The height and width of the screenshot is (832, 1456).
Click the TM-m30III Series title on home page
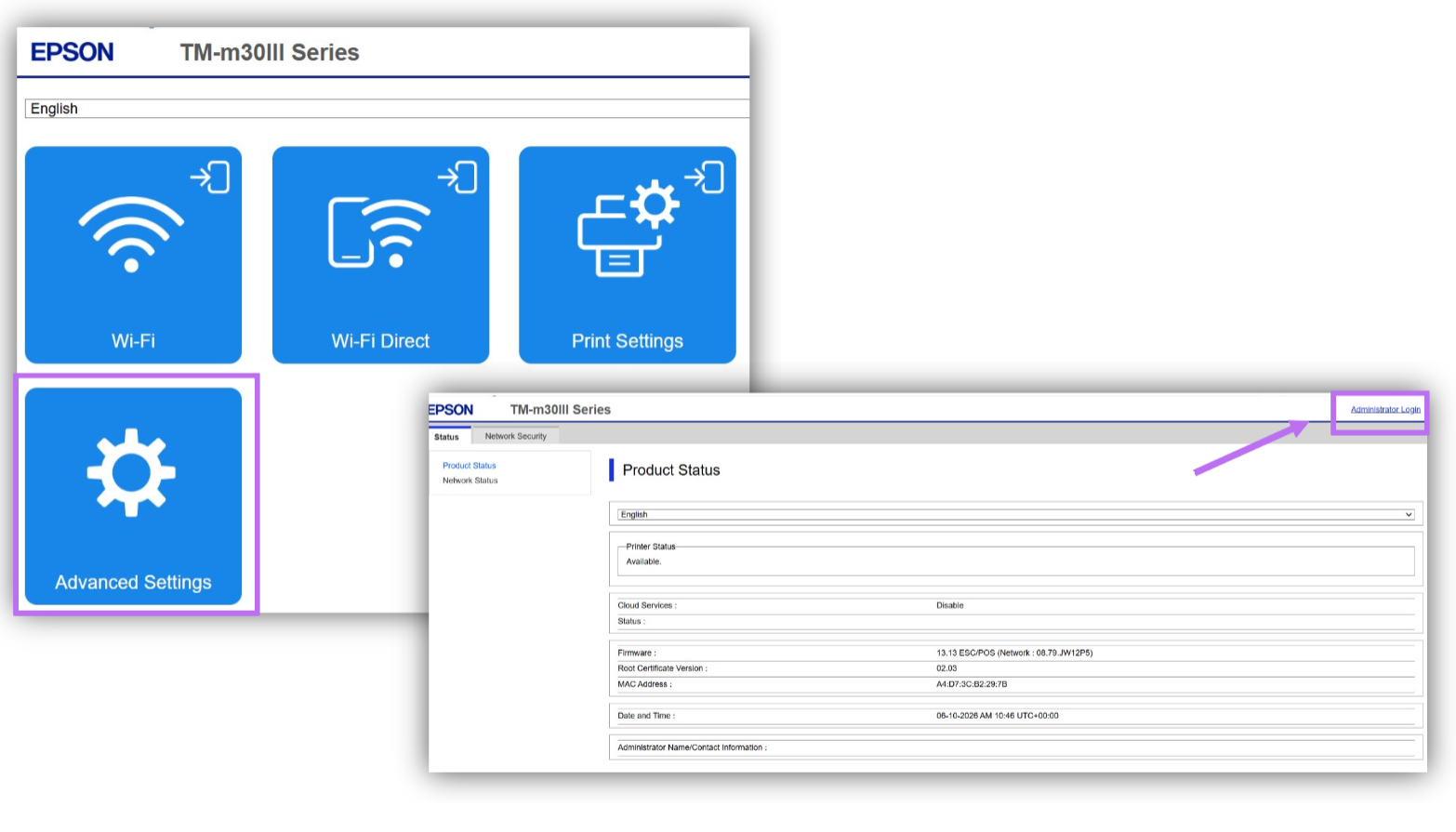click(x=270, y=53)
